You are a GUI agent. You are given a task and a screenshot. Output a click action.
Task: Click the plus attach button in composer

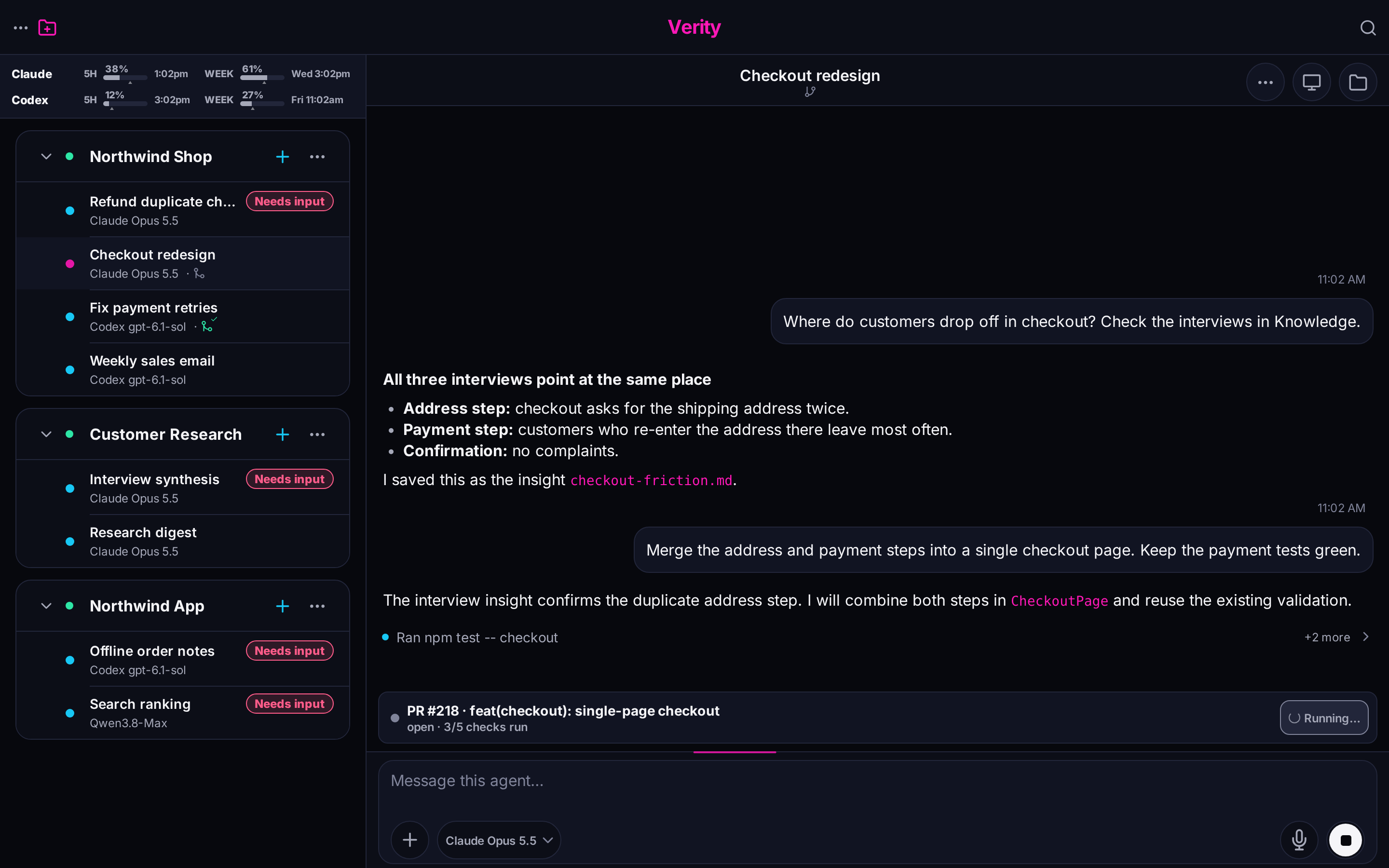(410, 840)
